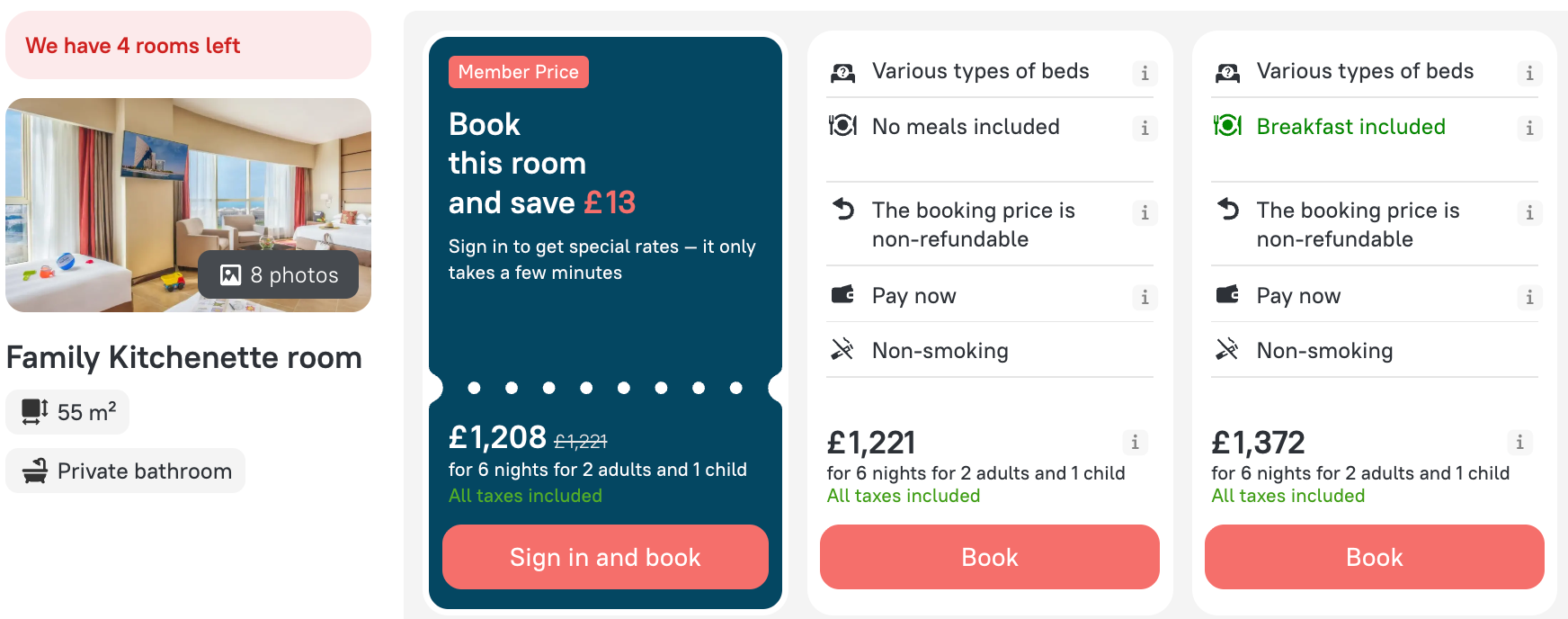This screenshot has height=619, width=1568.
Task: Book the £1,372 breakfast rate
Action: [x=1375, y=557]
